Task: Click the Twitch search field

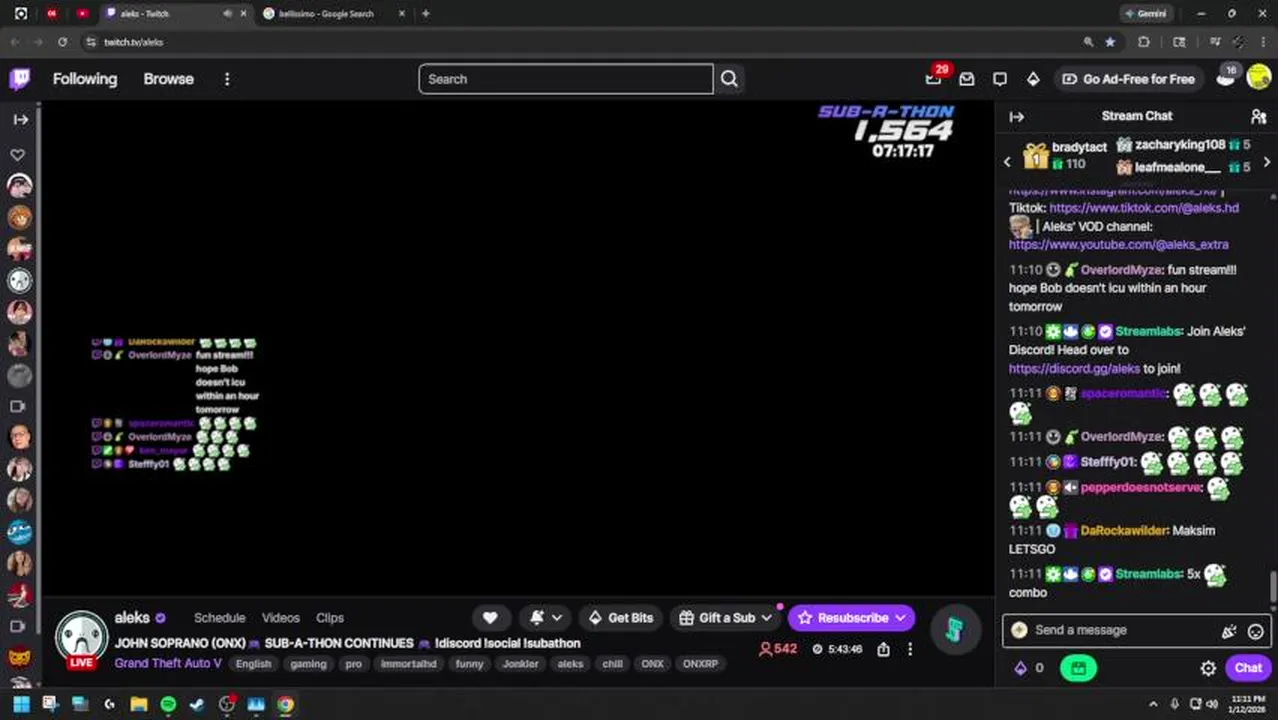Action: [x=566, y=79]
